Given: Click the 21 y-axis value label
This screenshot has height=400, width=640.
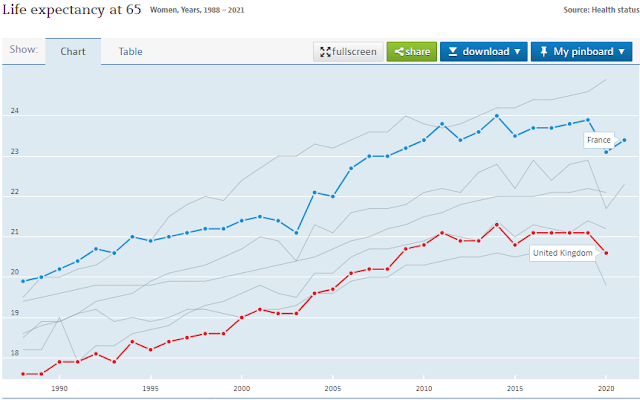Looking at the screenshot, I should (x=15, y=232).
